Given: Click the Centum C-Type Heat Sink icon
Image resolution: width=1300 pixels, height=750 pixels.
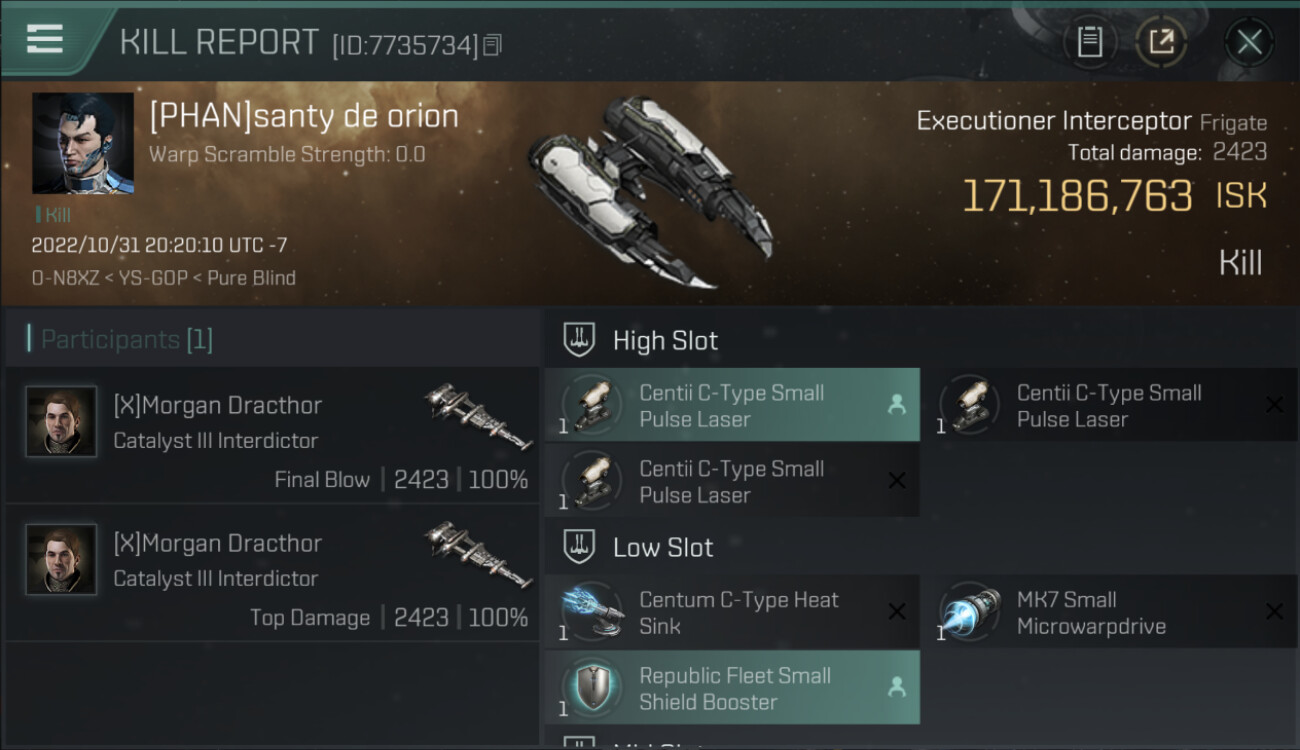Looking at the screenshot, I should (593, 612).
